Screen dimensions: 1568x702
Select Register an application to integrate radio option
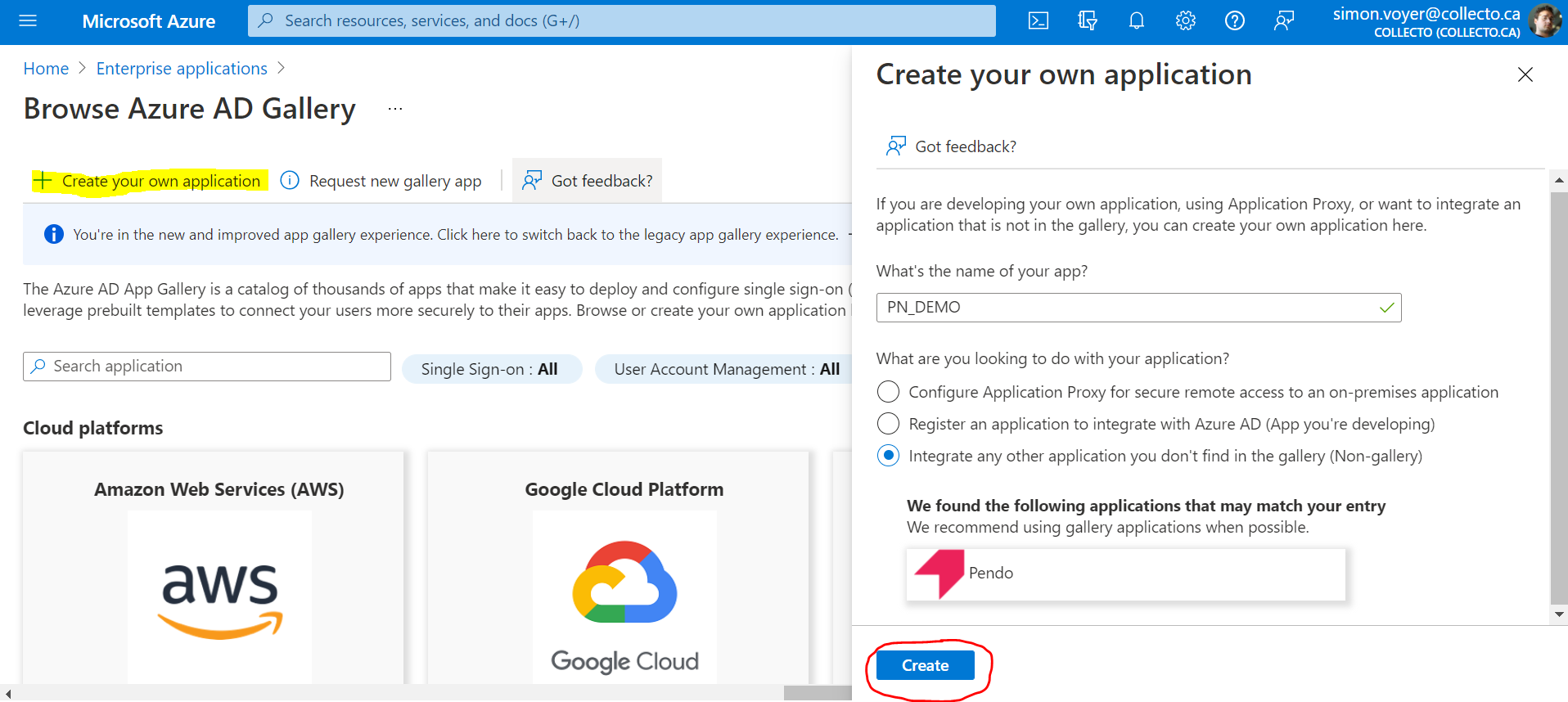click(x=888, y=424)
